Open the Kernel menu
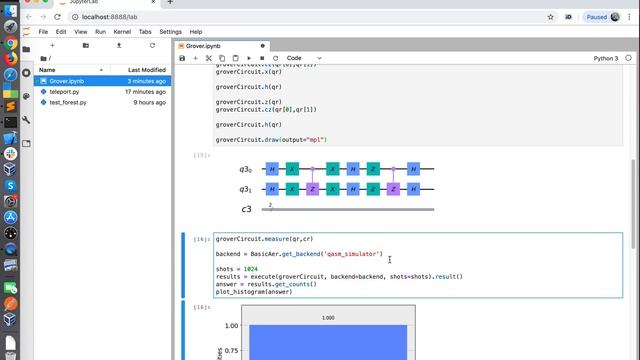The height and width of the screenshot is (360, 640). click(x=122, y=32)
